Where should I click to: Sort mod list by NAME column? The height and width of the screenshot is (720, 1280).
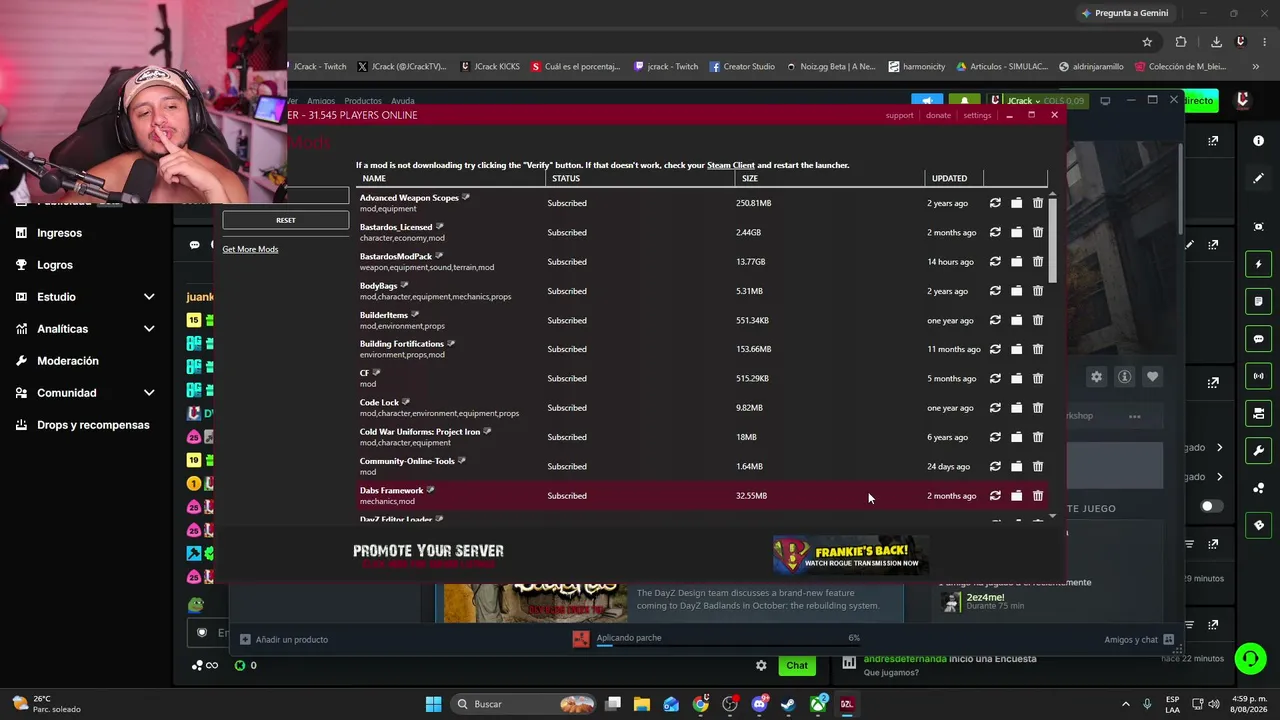tap(374, 178)
